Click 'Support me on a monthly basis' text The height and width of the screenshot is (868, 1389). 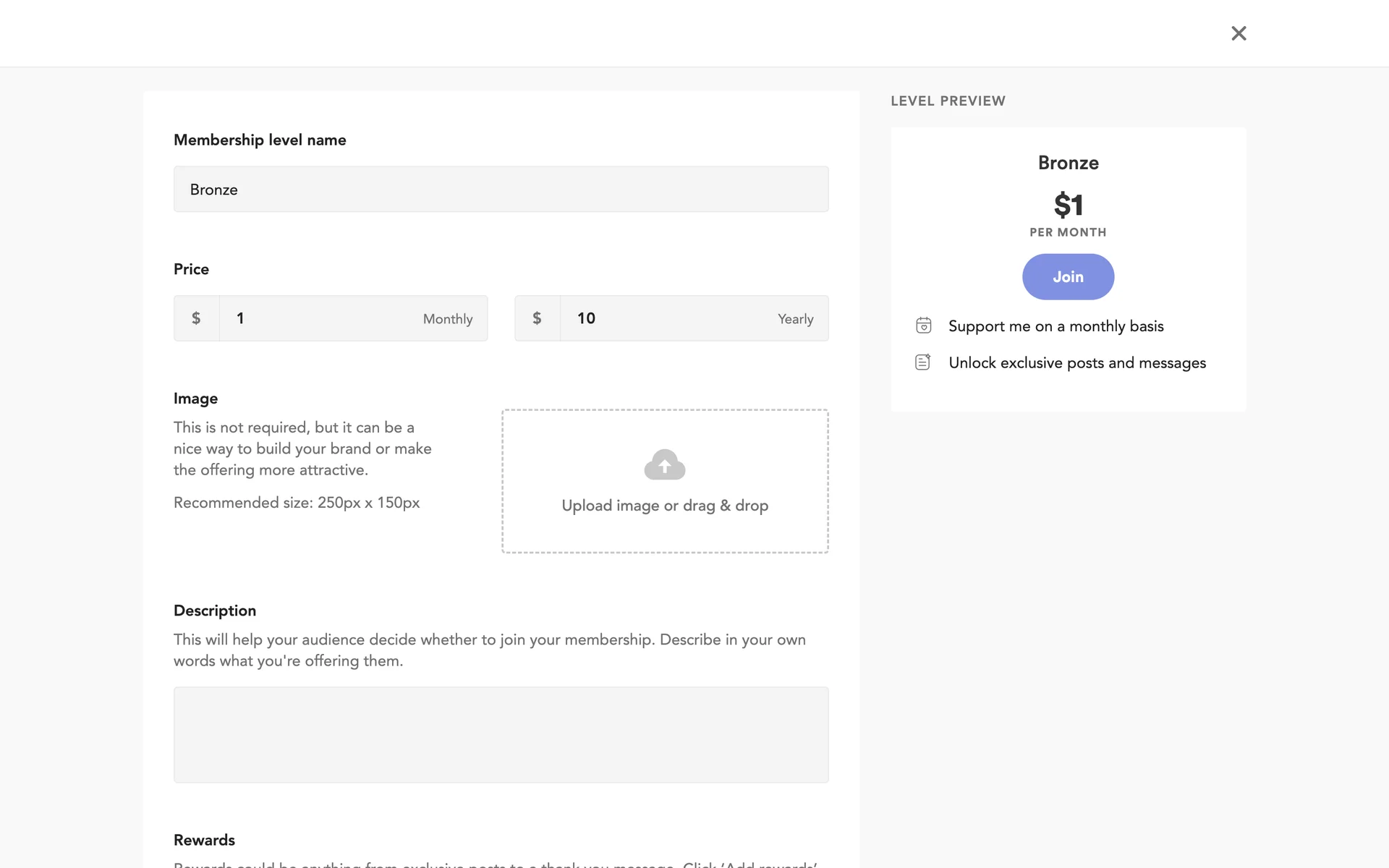point(1055,326)
